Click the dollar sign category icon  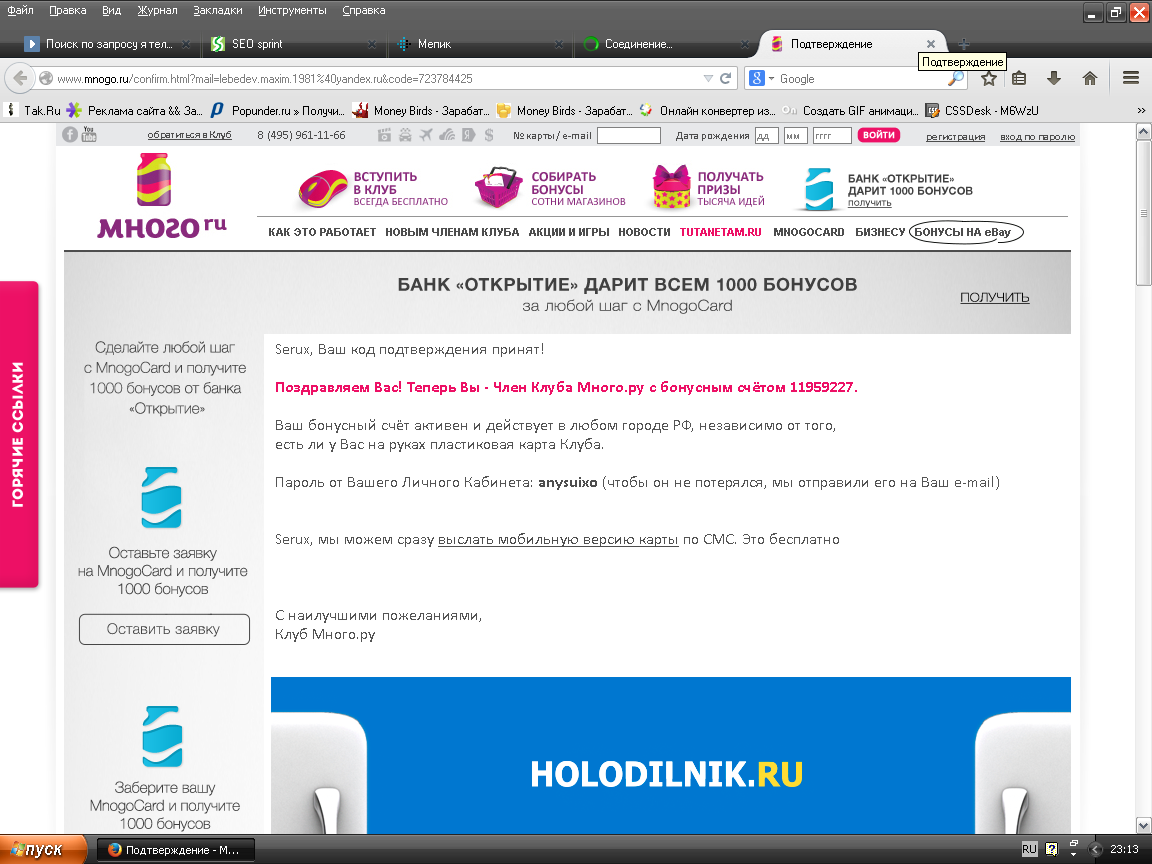(489, 135)
